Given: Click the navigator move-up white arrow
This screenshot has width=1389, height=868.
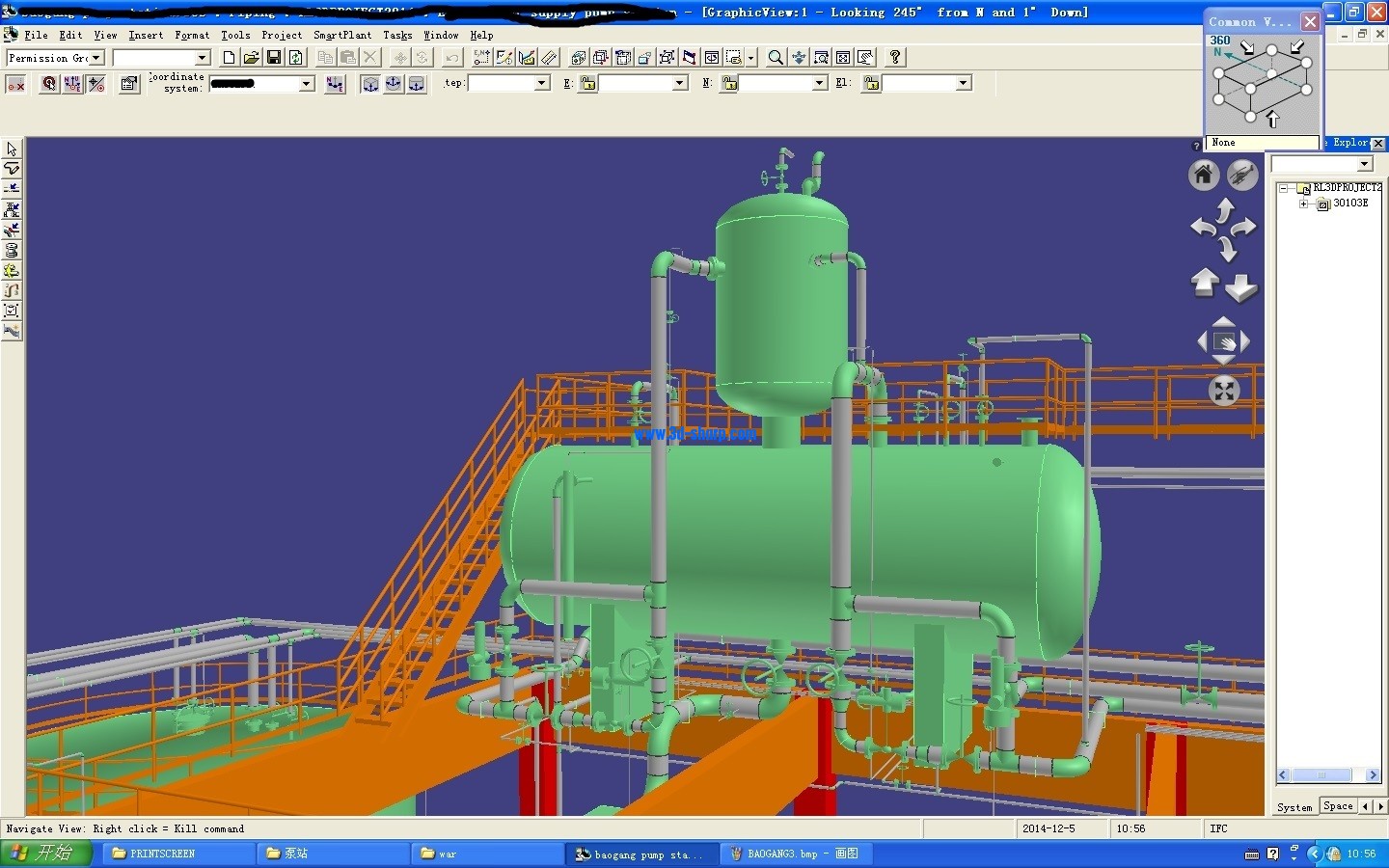Looking at the screenshot, I should pyautogui.click(x=1205, y=283).
